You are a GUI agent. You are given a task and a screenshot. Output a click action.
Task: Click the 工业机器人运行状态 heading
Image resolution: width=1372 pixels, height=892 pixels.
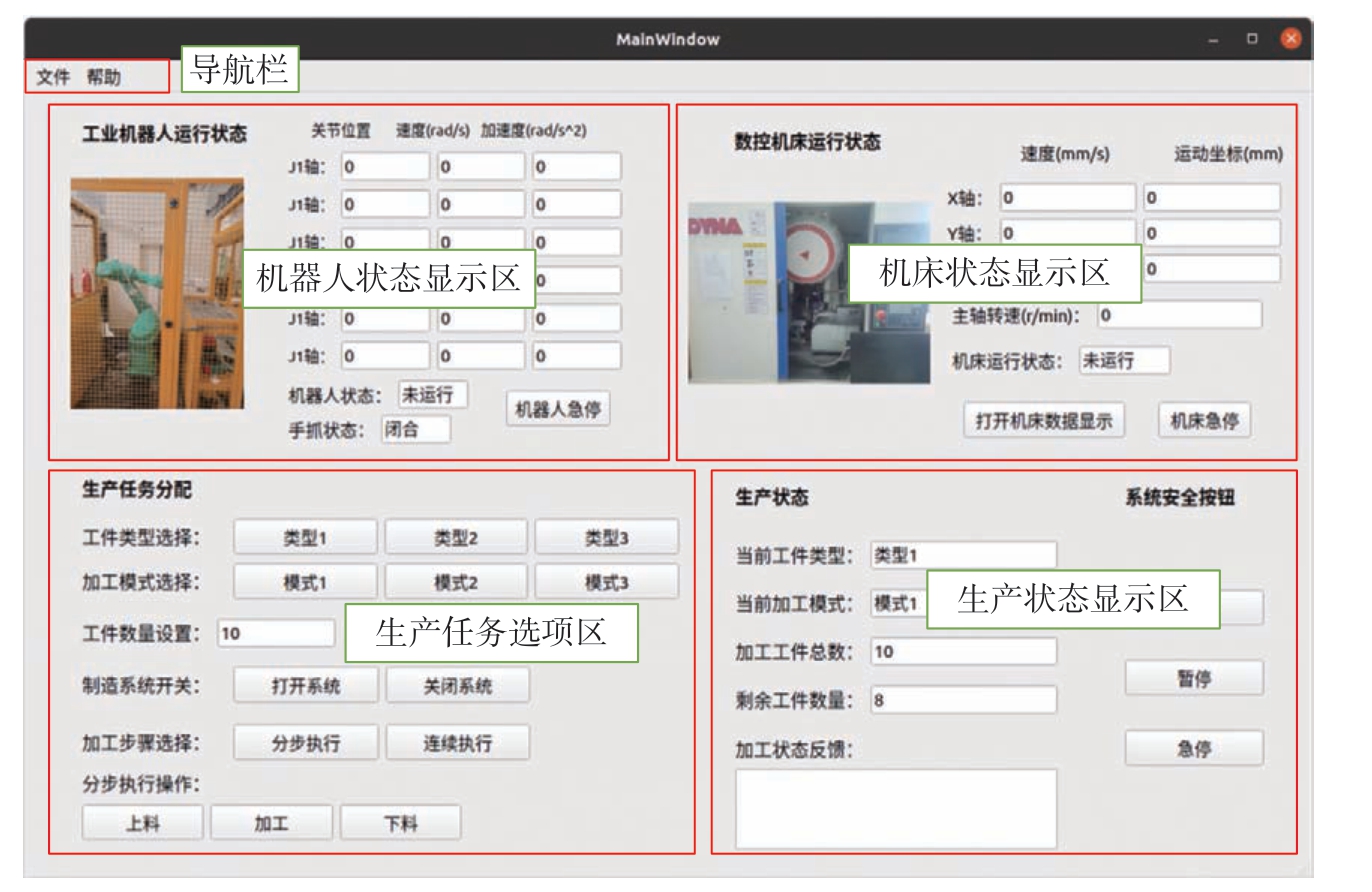[x=164, y=134]
